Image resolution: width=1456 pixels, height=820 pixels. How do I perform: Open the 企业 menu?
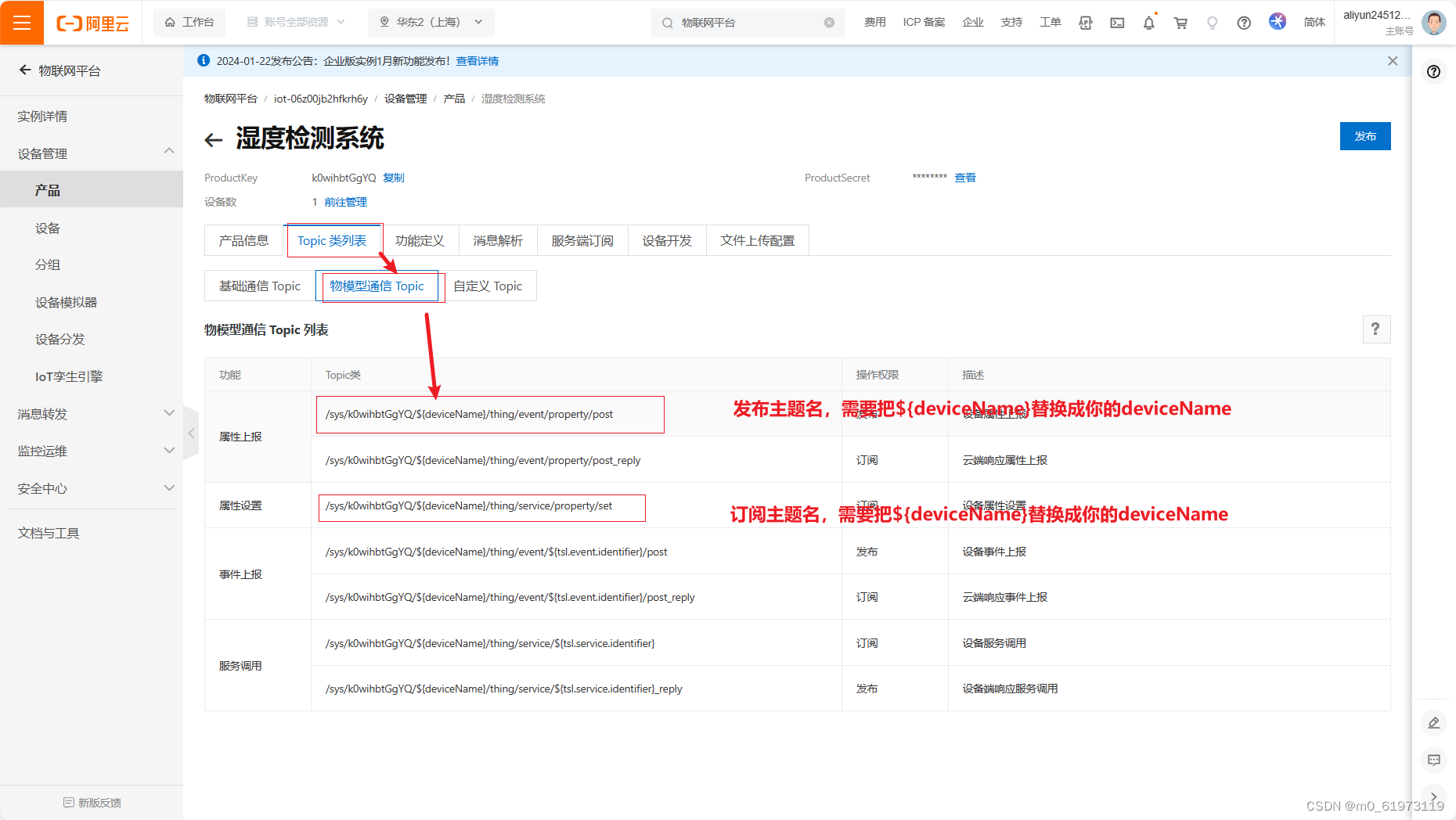pos(973,22)
